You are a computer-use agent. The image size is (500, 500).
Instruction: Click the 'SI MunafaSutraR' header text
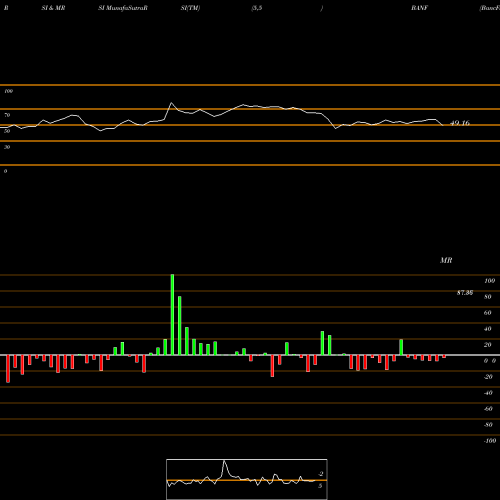(123, 8)
